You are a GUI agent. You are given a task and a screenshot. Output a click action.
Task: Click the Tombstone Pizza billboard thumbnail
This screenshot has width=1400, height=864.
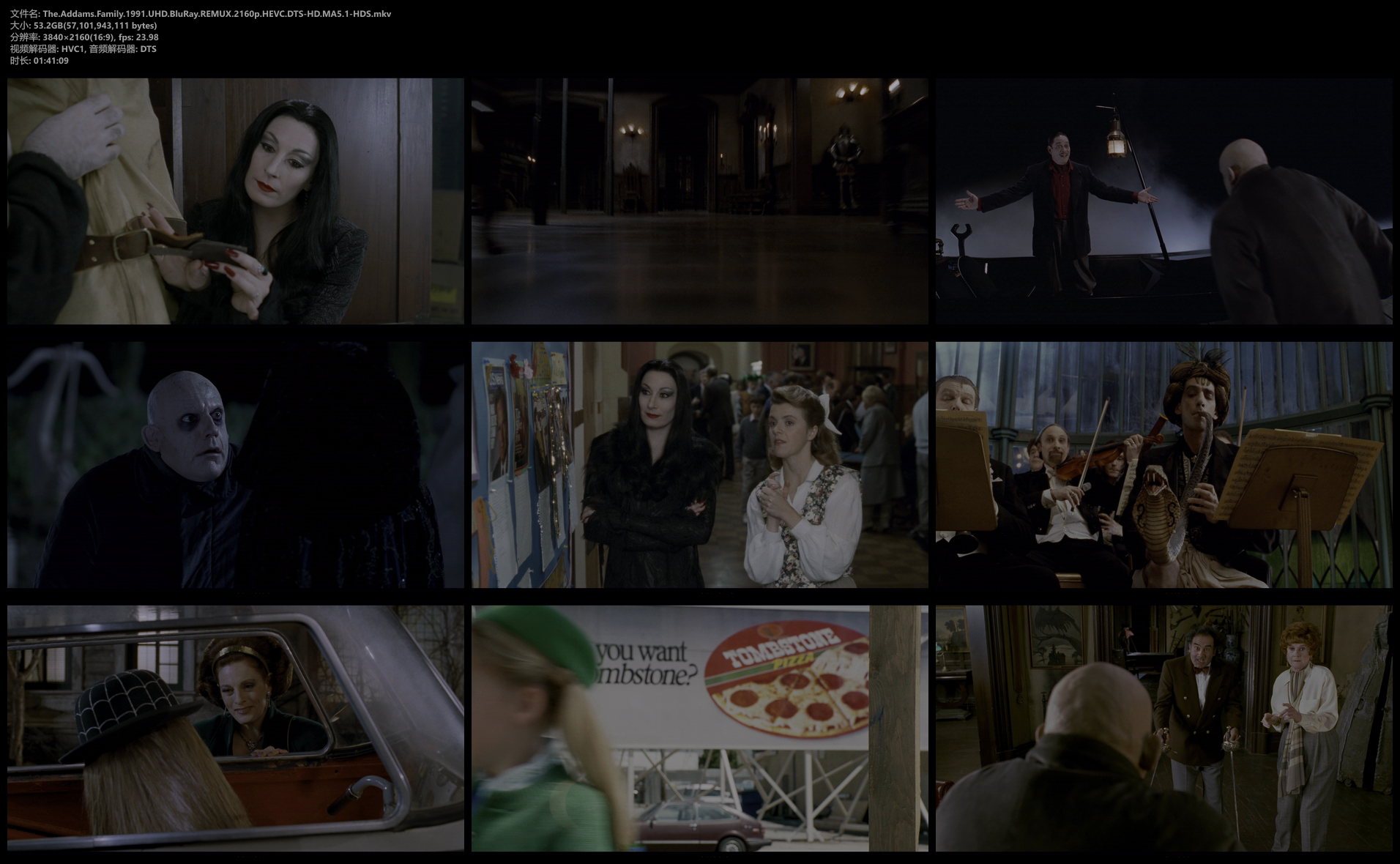[700, 729]
